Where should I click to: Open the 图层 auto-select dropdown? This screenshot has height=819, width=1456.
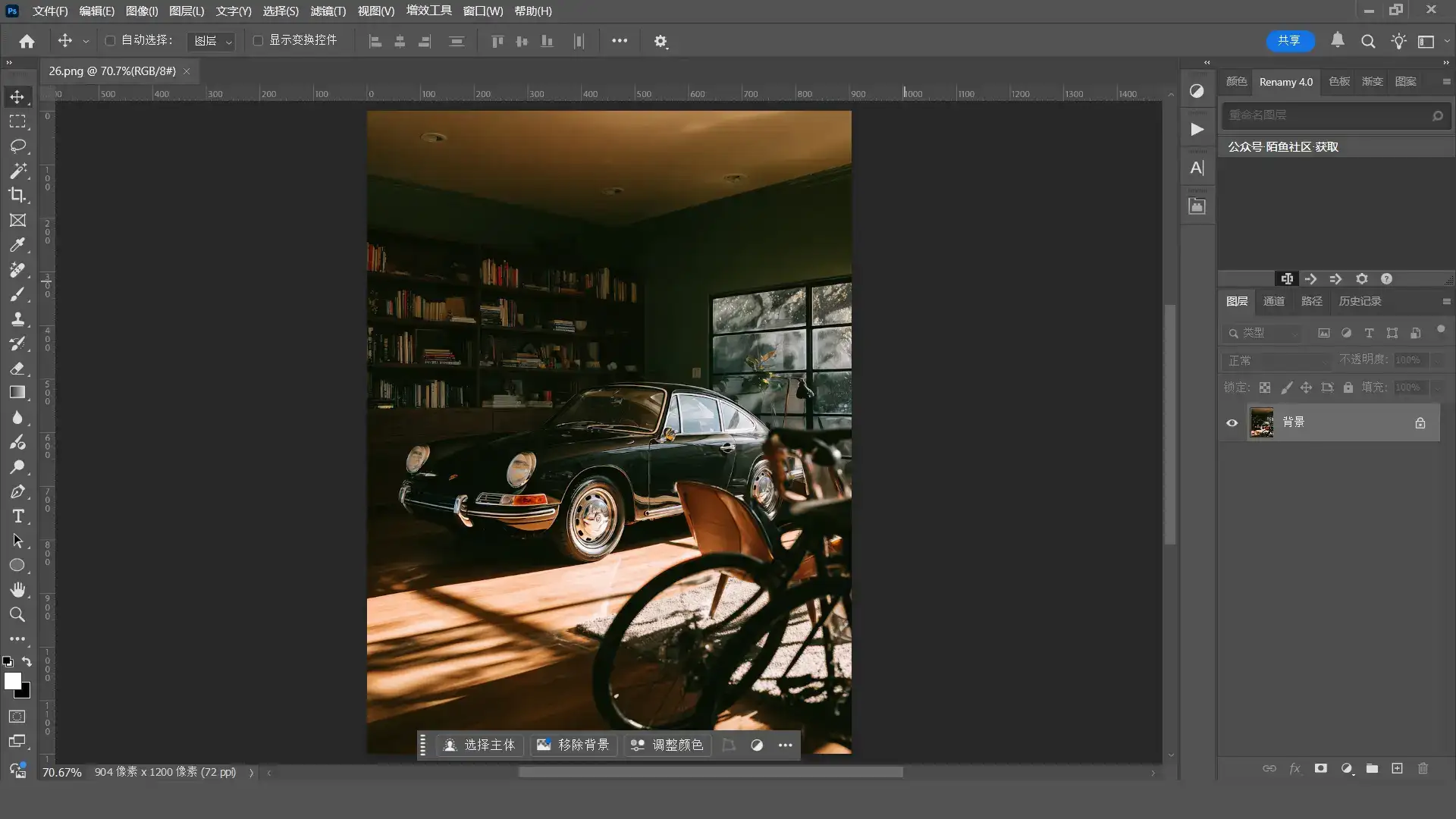212,41
